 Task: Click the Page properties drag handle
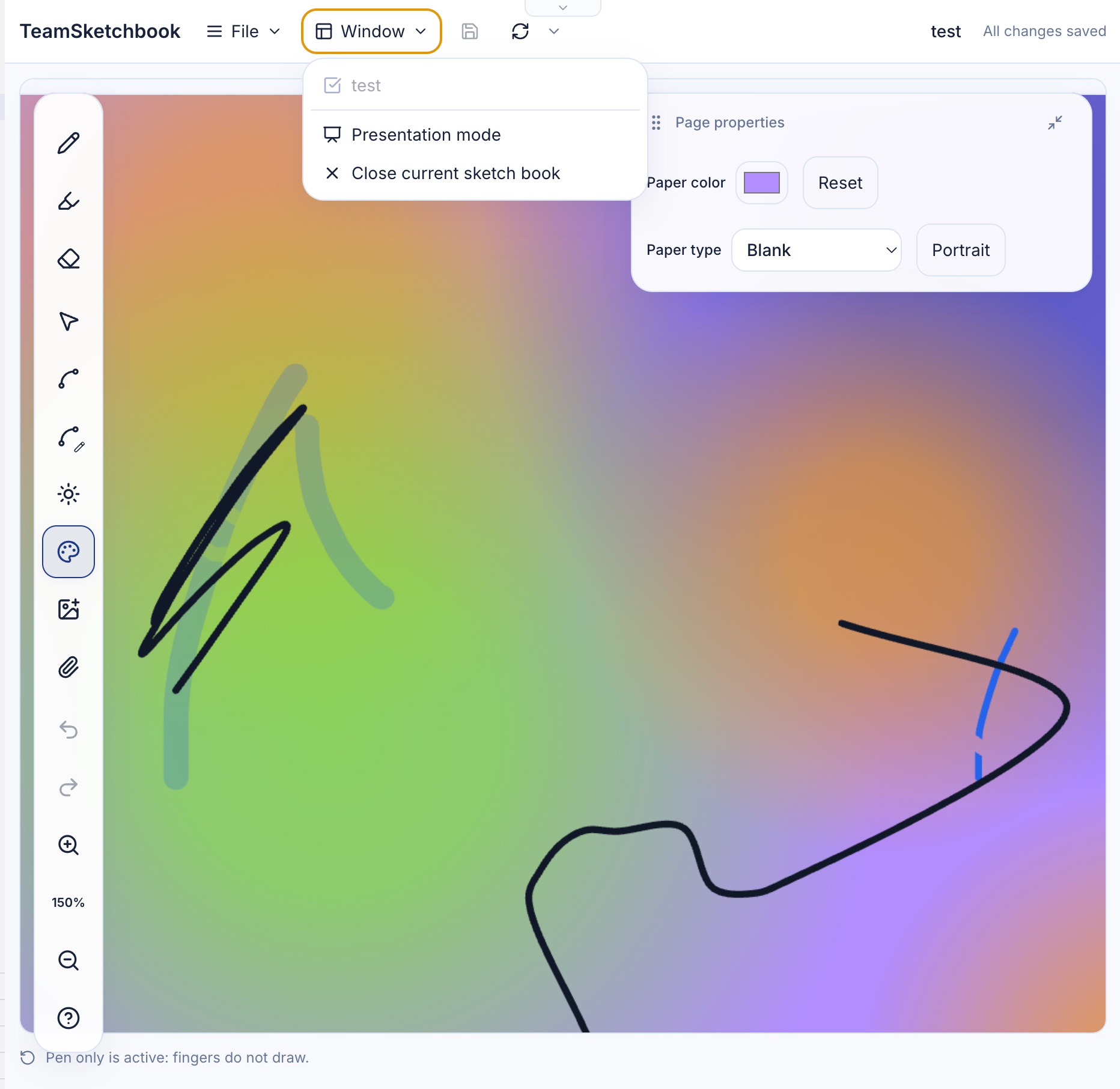click(656, 123)
